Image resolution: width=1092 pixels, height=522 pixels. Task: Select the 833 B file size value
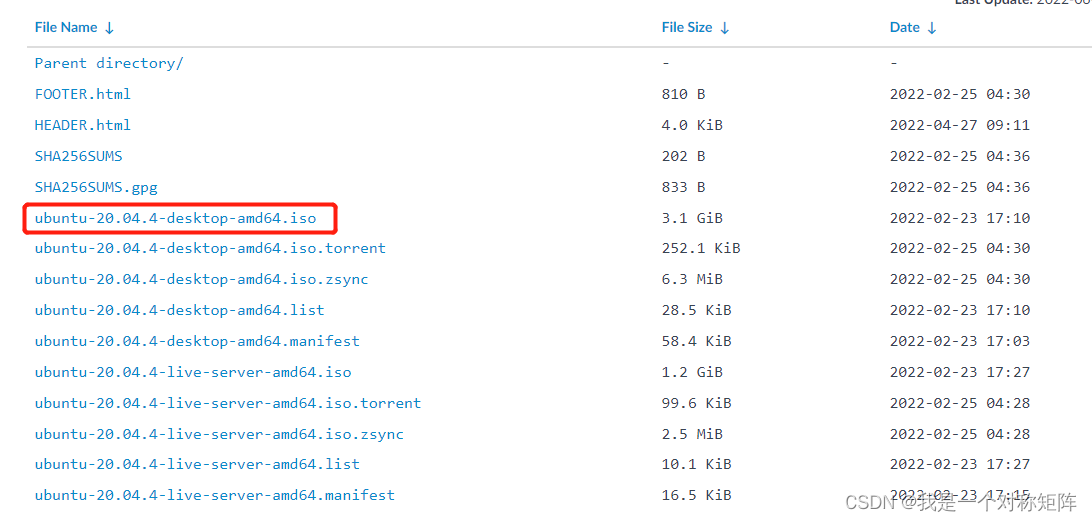tap(683, 187)
